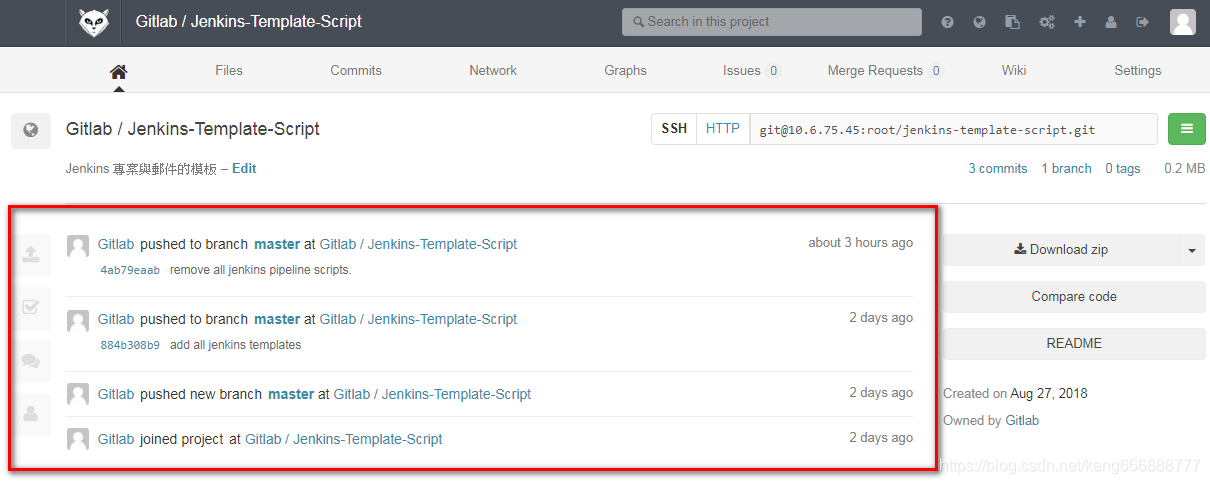Viewport: 1210px width, 484px height.
Task: Filter activity by merge events check icon
Action: coord(31,307)
